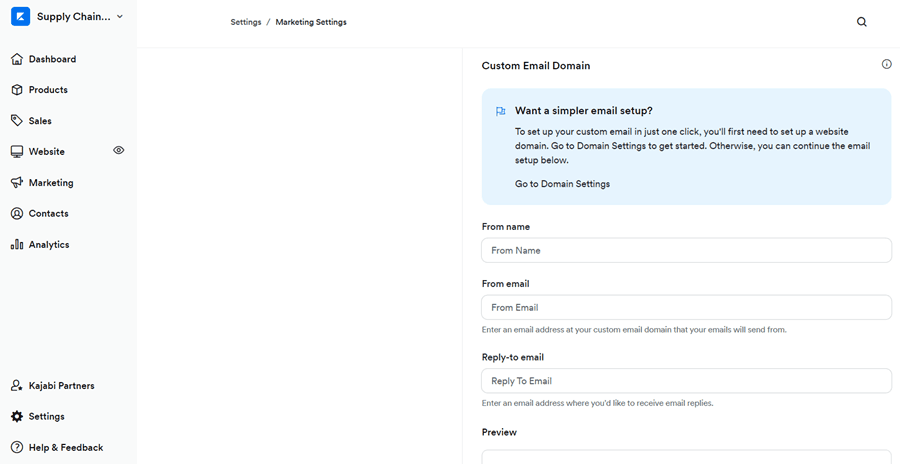Click the Products box icon
Screen dimensions: 900x464
click(17, 90)
